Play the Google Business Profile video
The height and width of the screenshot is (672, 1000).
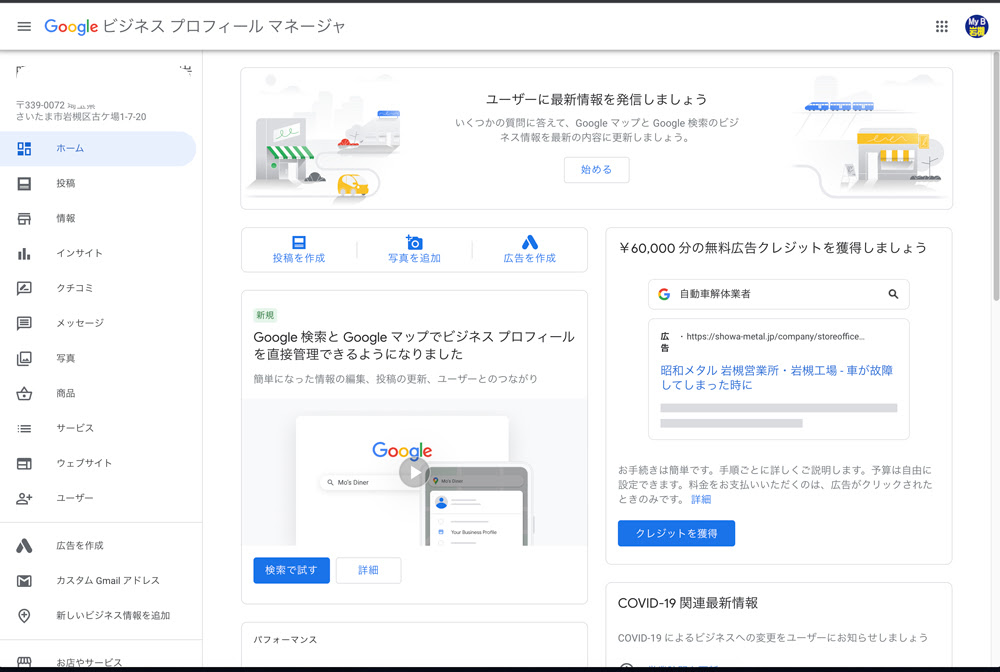pos(414,472)
